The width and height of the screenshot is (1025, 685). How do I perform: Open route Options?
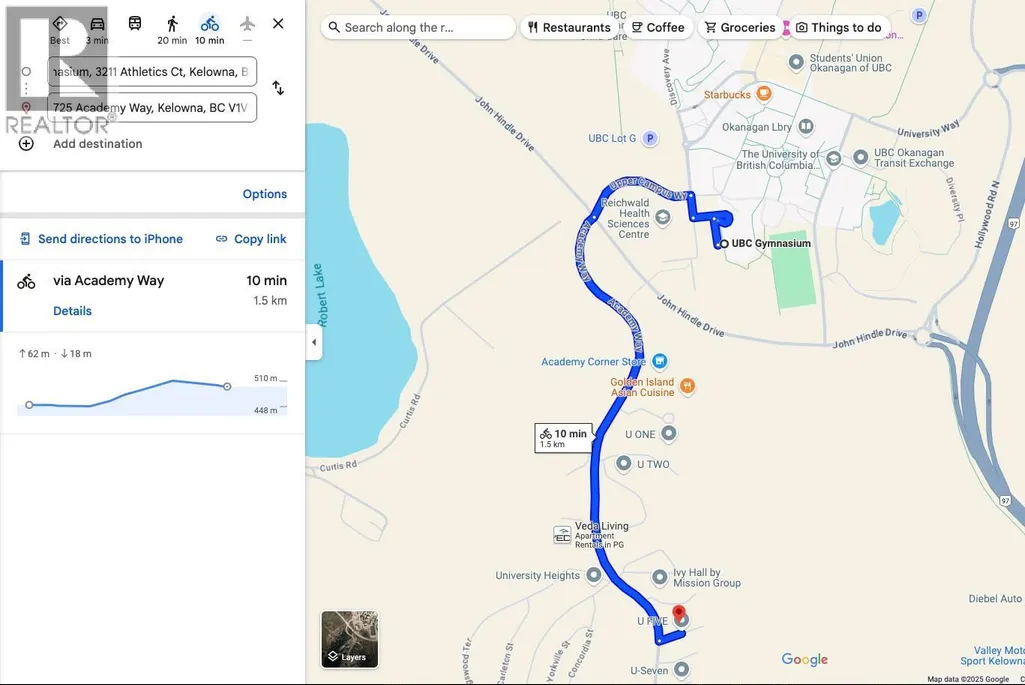pyautogui.click(x=265, y=193)
